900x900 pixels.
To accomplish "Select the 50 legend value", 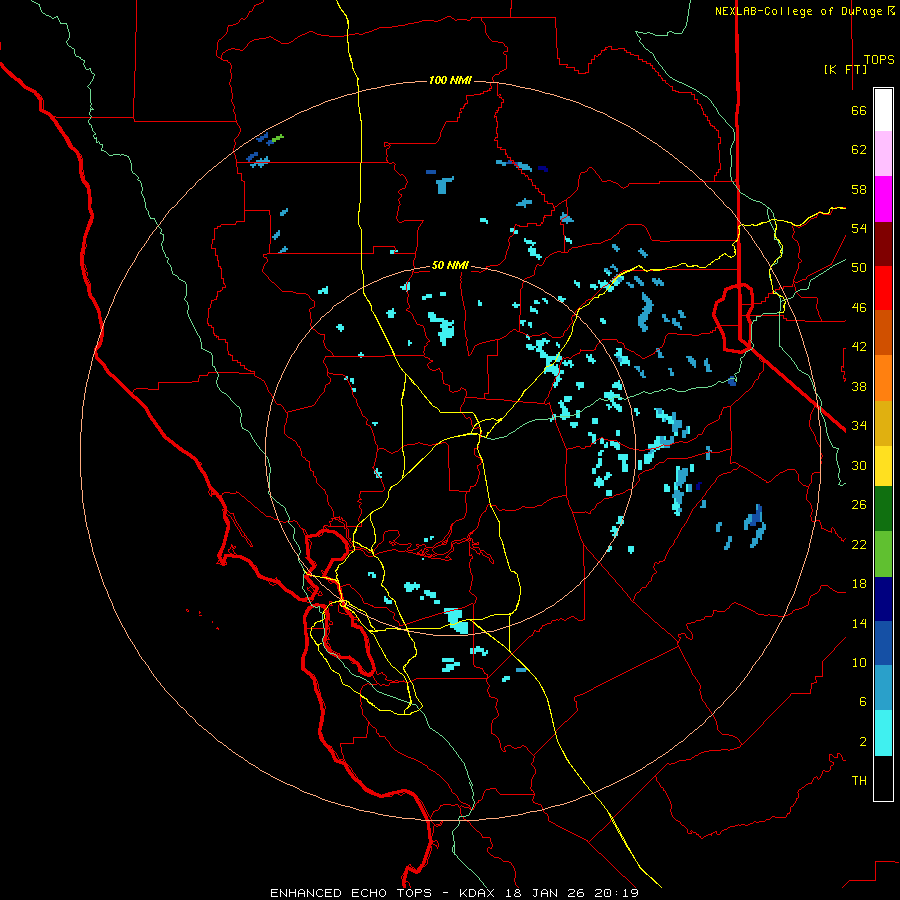I will (859, 268).
